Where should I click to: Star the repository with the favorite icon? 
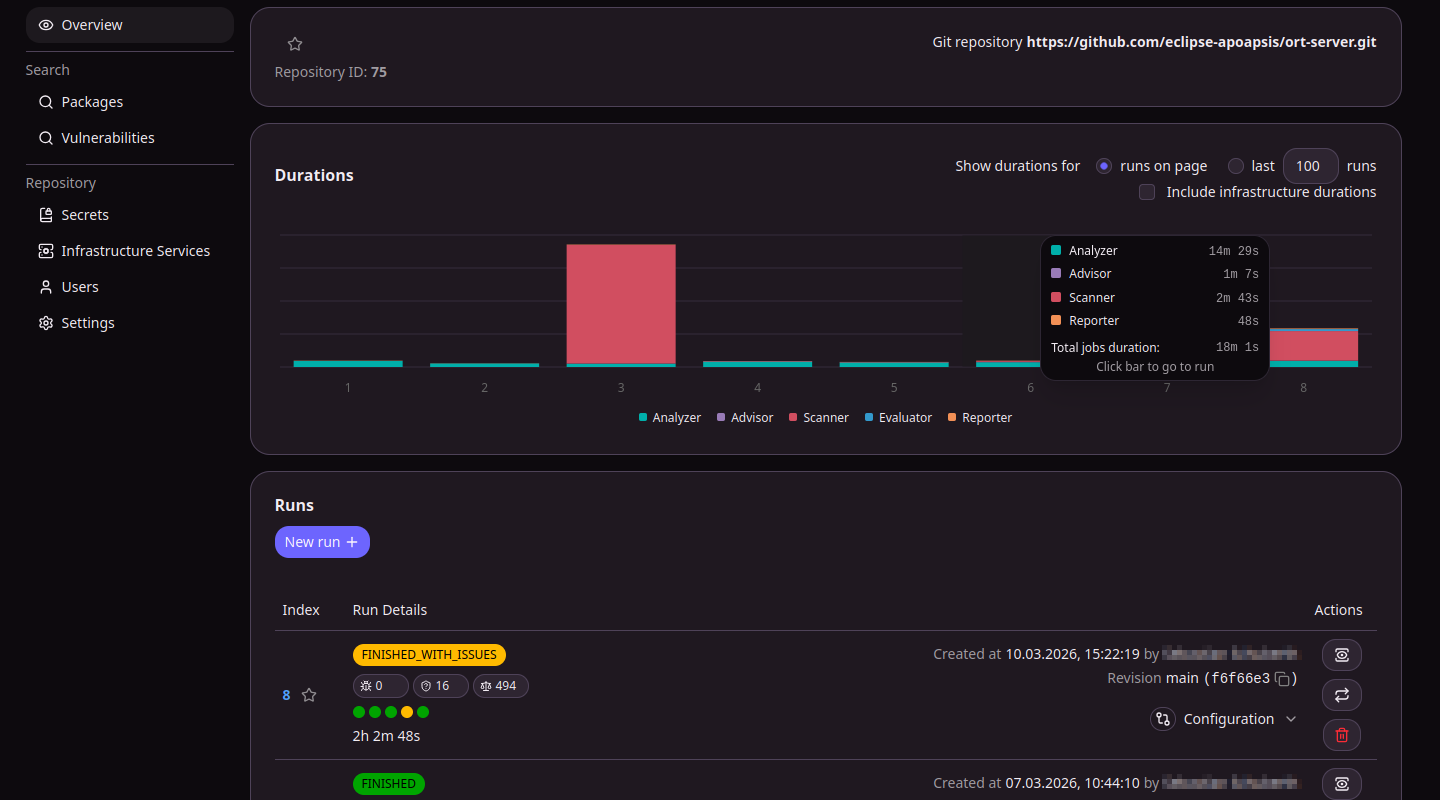pyautogui.click(x=295, y=44)
